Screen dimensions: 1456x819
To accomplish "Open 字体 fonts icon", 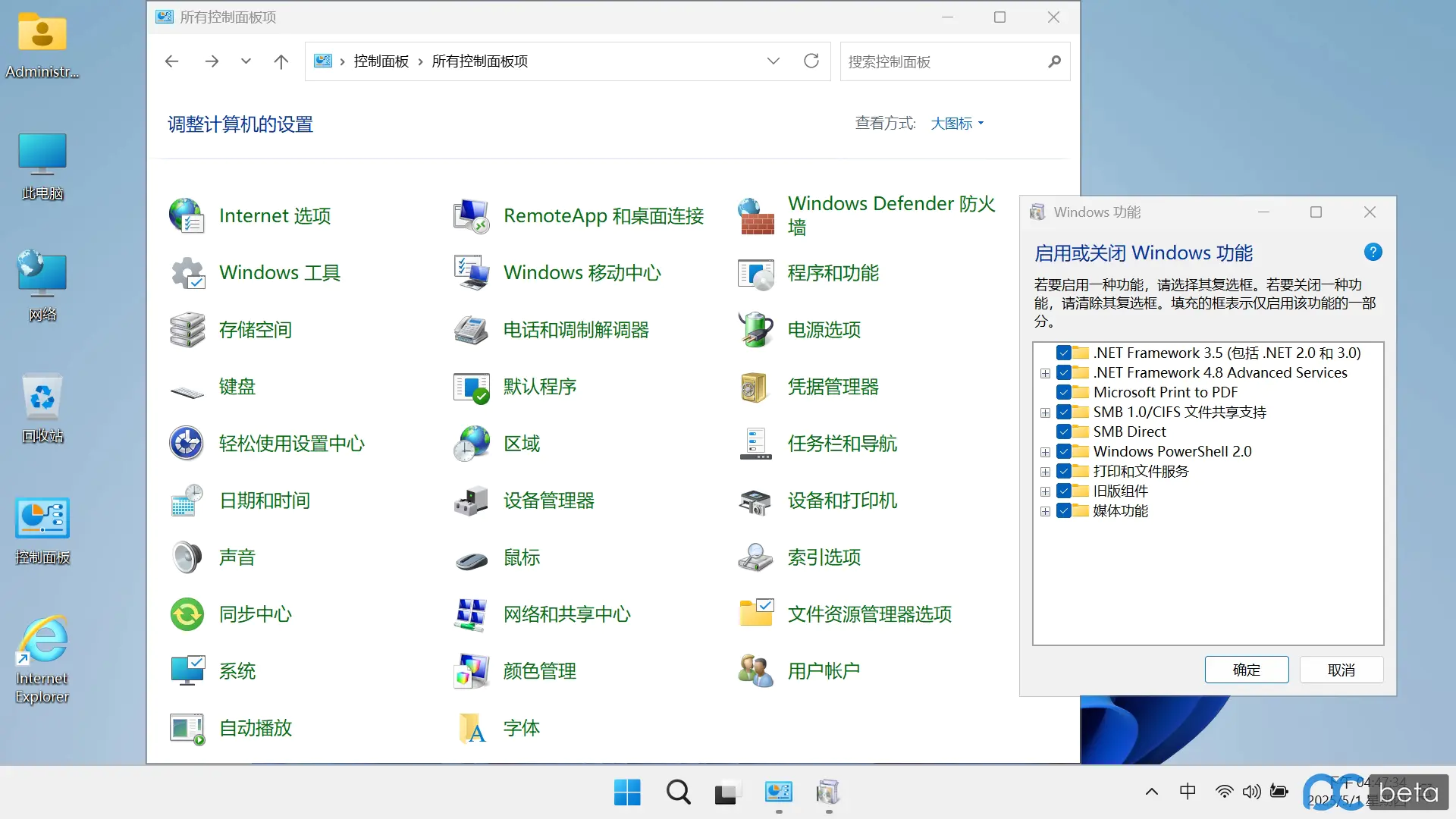I will pyautogui.click(x=471, y=728).
